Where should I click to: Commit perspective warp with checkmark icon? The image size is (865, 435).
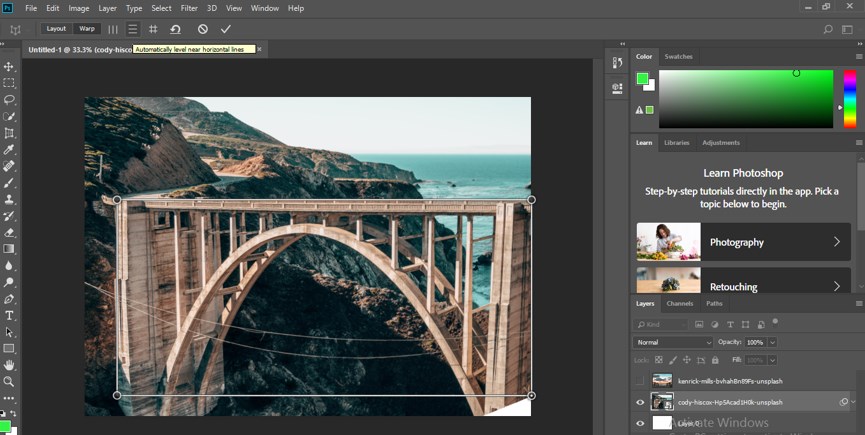coord(226,29)
